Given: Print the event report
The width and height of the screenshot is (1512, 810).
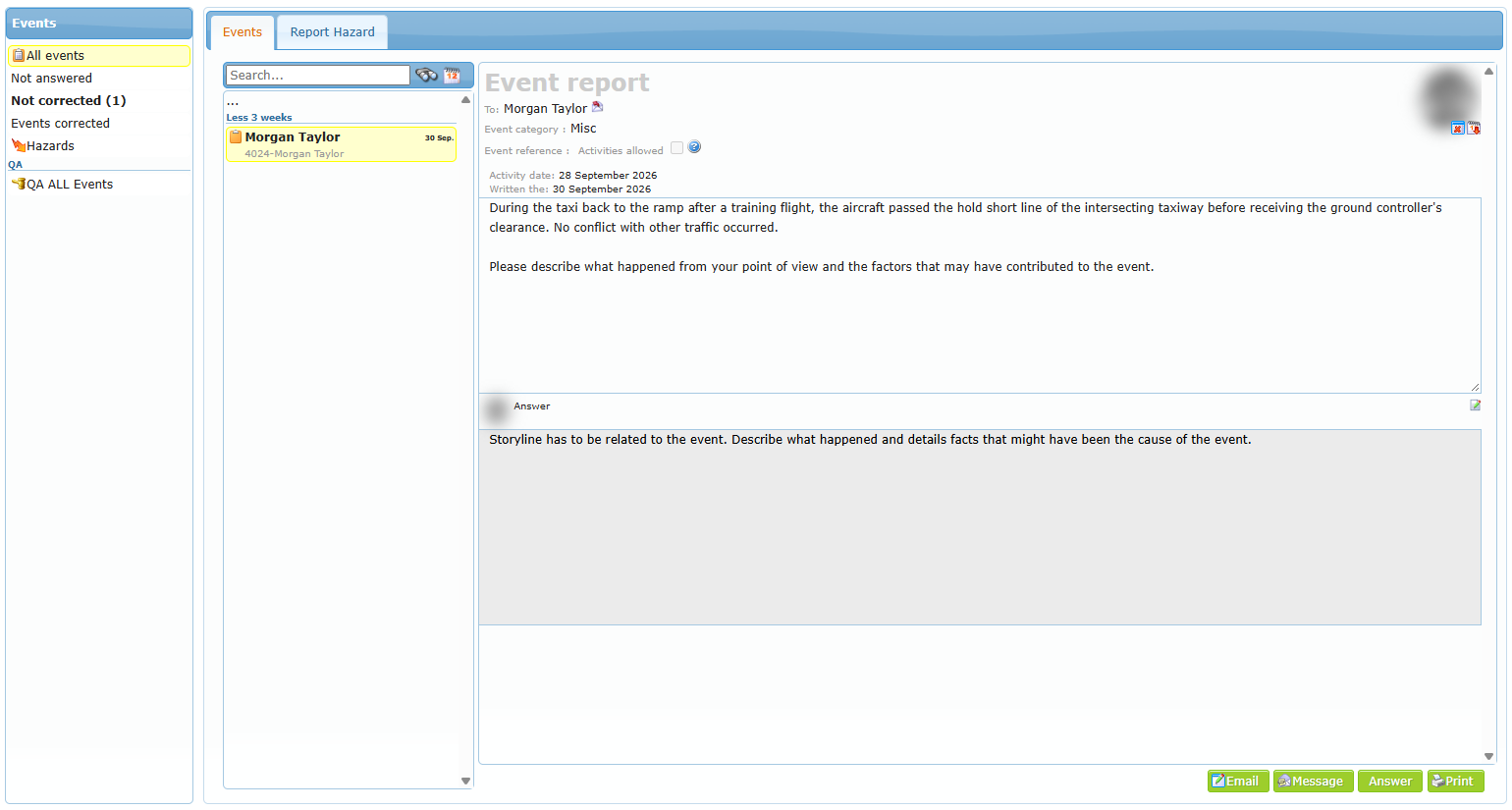Looking at the screenshot, I should (x=1455, y=782).
